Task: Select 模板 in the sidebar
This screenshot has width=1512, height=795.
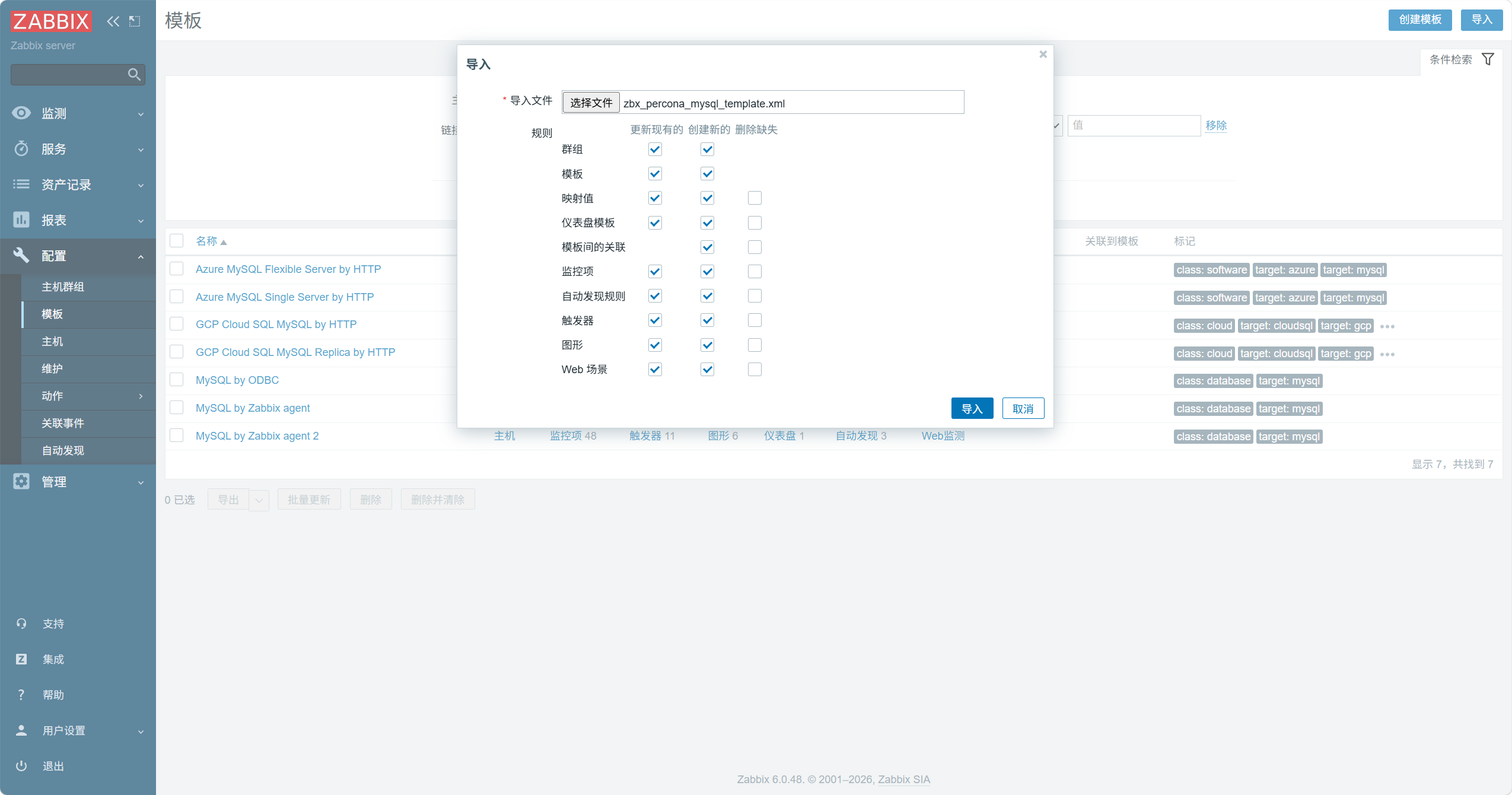Action: [x=89, y=314]
